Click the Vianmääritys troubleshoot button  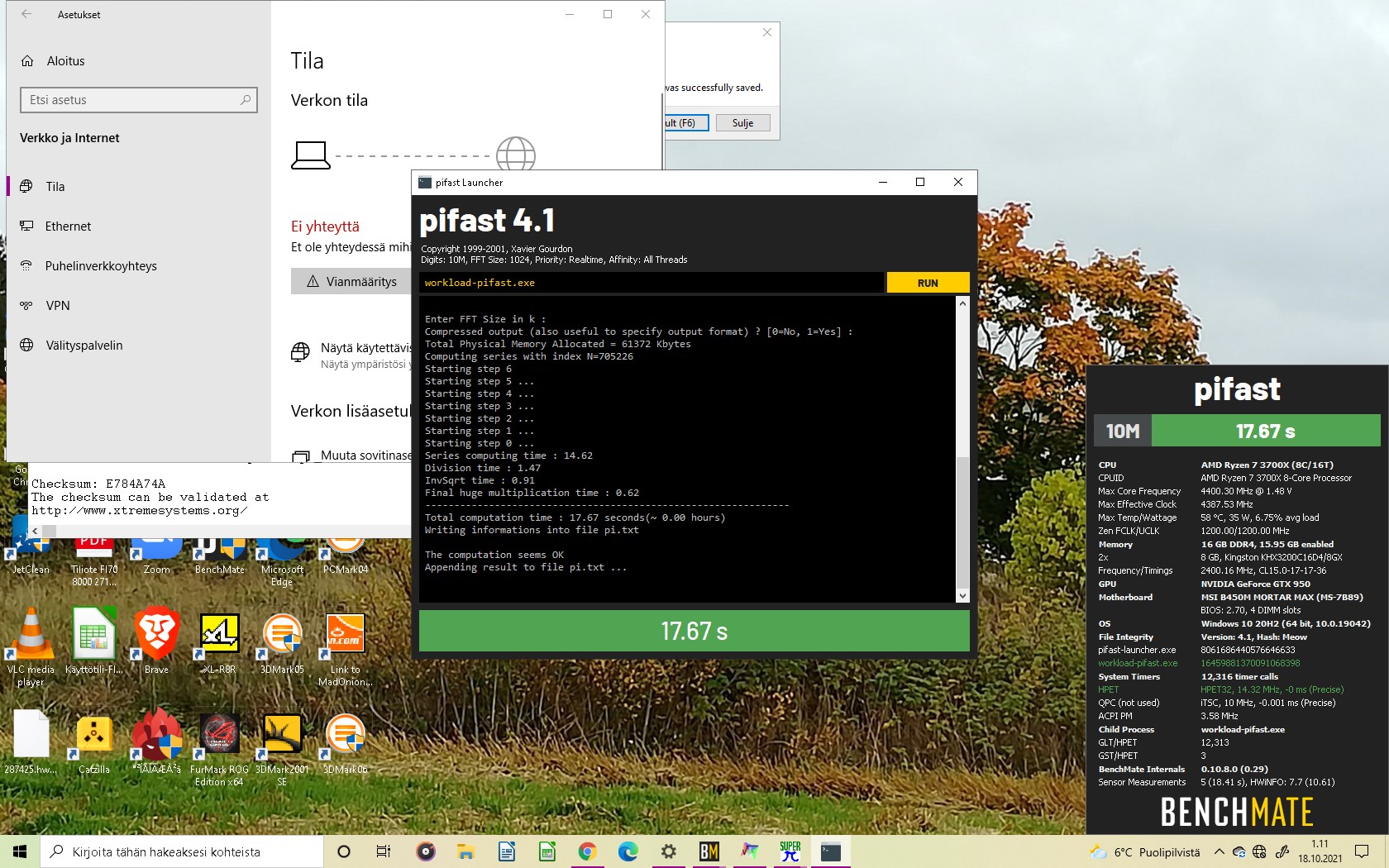pyautogui.click(x=351, y=281)
